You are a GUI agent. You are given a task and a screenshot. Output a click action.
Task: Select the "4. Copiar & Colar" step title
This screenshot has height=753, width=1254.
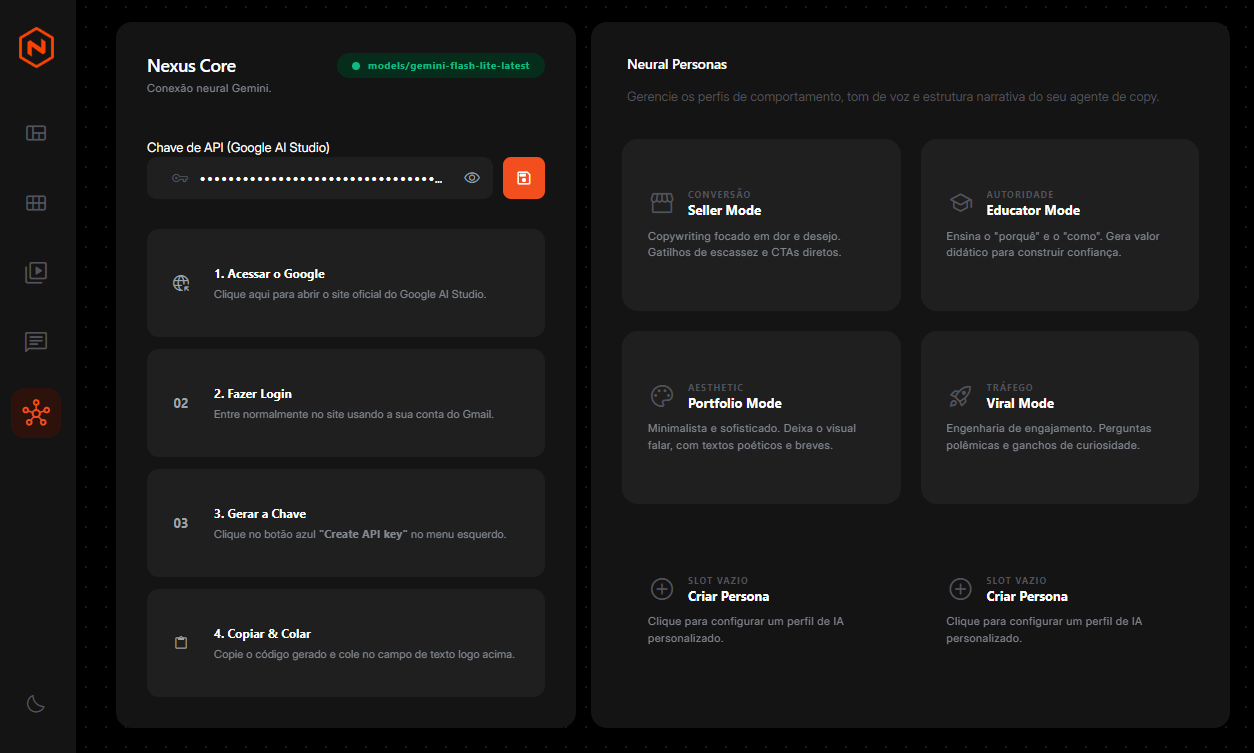[x=262, y=634]
